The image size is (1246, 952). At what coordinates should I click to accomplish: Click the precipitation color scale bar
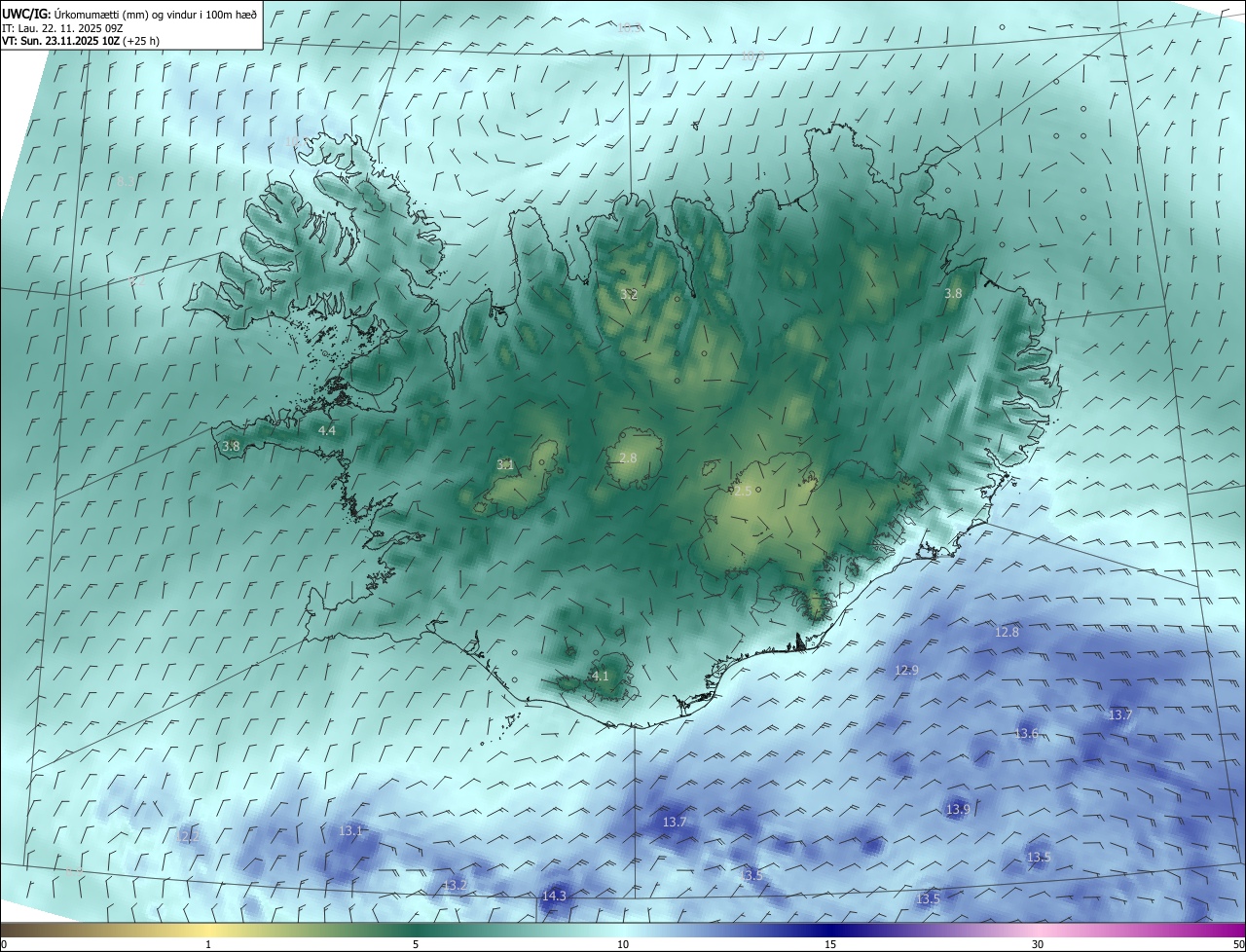[623, 930]
